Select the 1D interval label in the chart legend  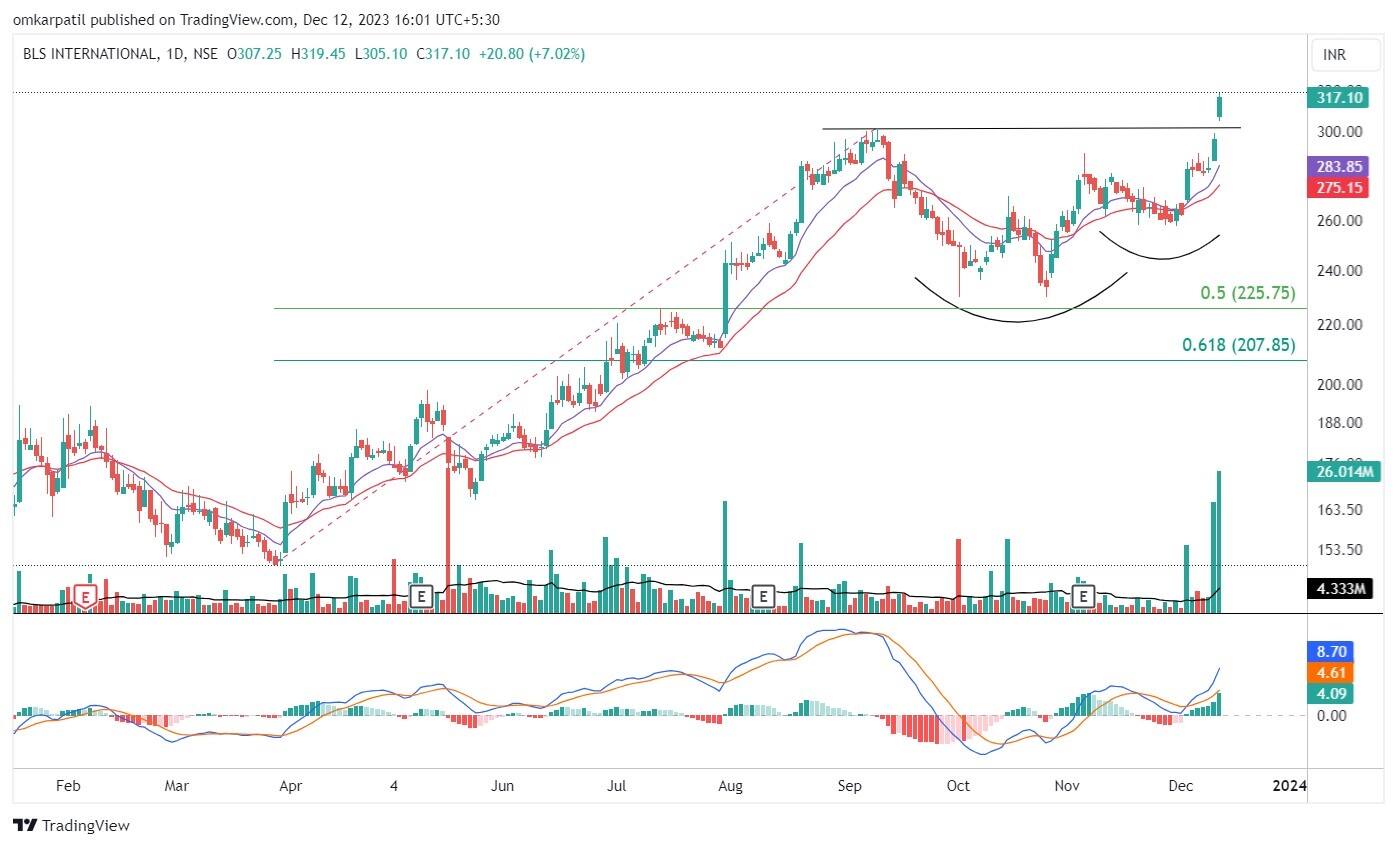pyautogui.click(x=172, y=54)
